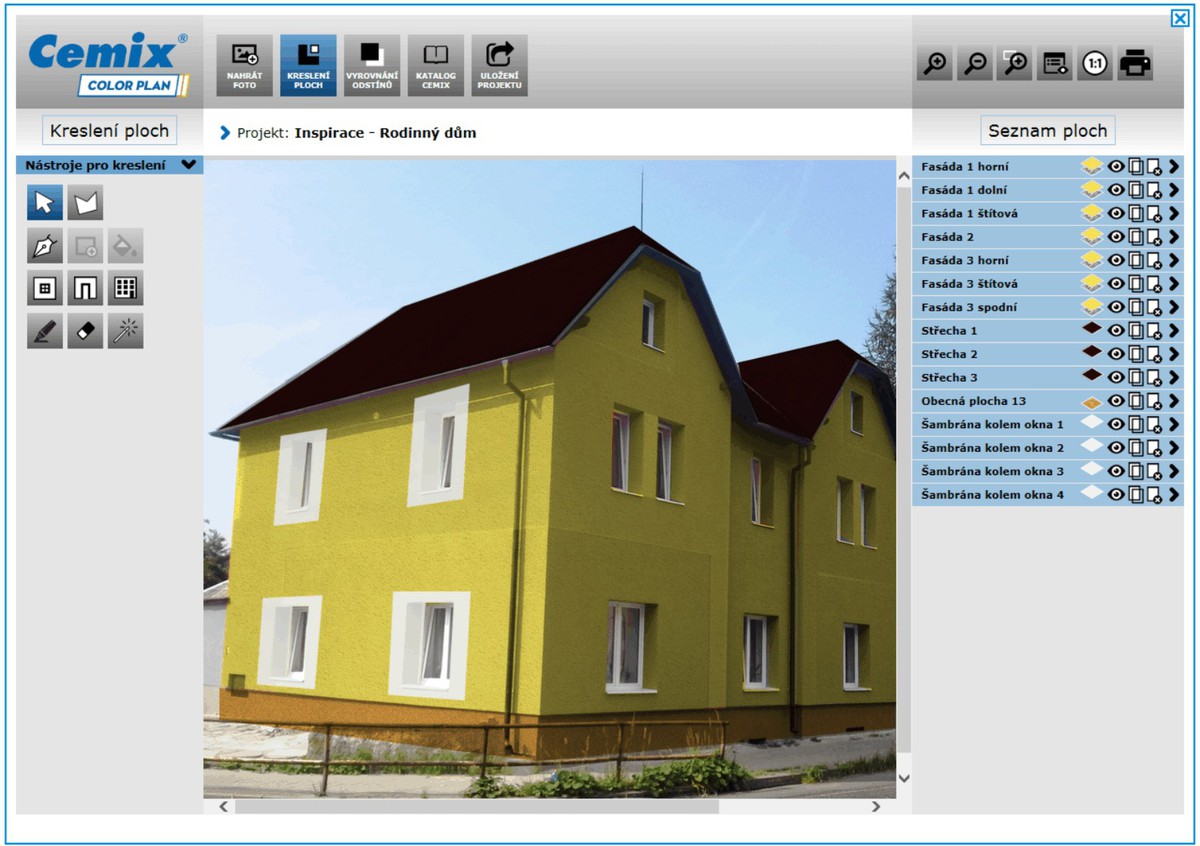This screenshot has width=1200, height=846.
Task: Delete the Obecná plocha 13 area
Action: (x=1154, y=401)
